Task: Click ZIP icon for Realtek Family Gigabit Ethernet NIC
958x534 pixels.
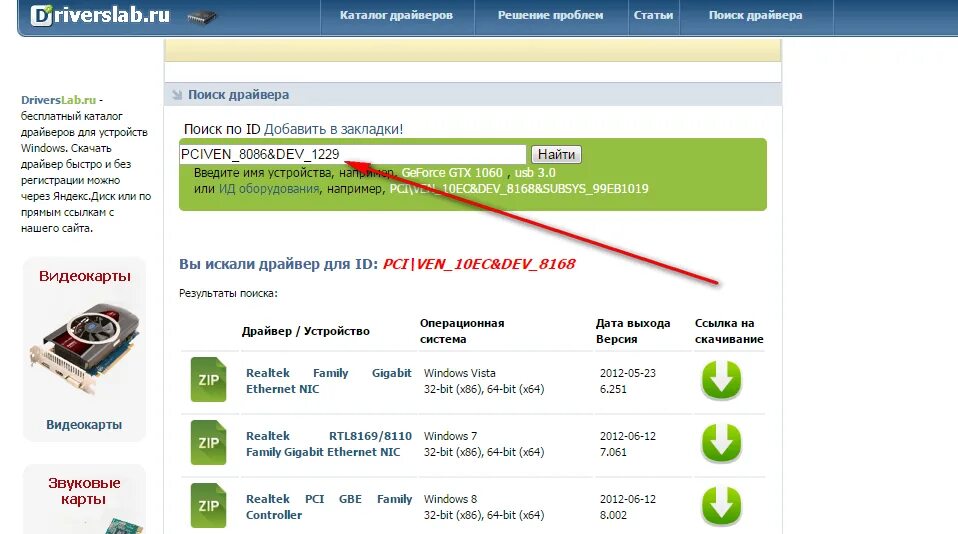Action: pyautogui.click(x=208, y=379)
